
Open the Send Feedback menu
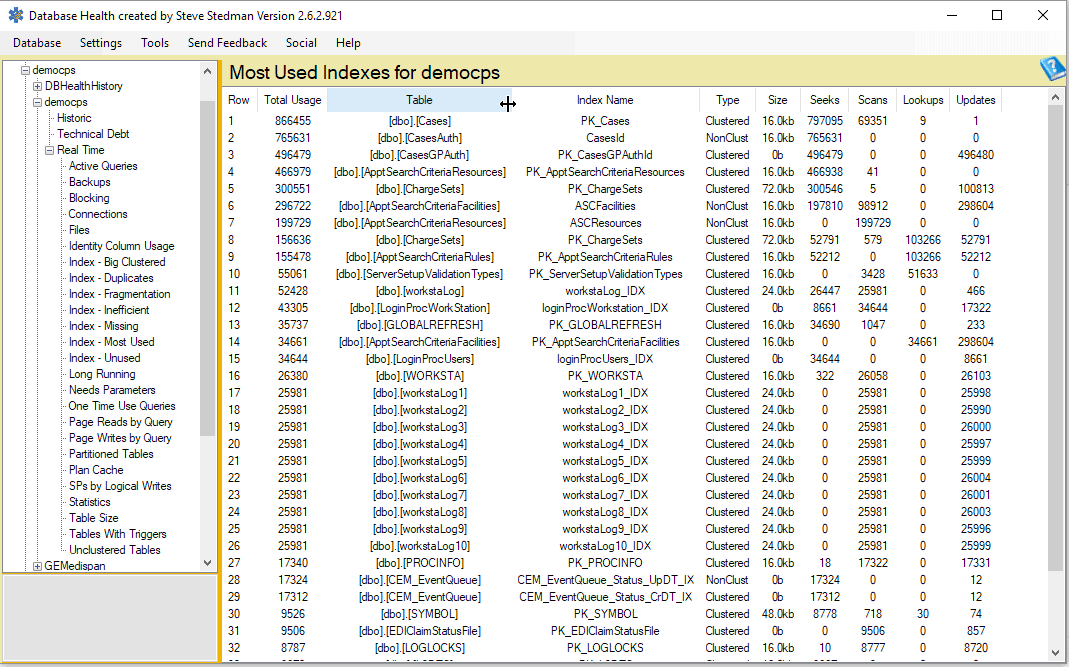click(x=227, y=43)
